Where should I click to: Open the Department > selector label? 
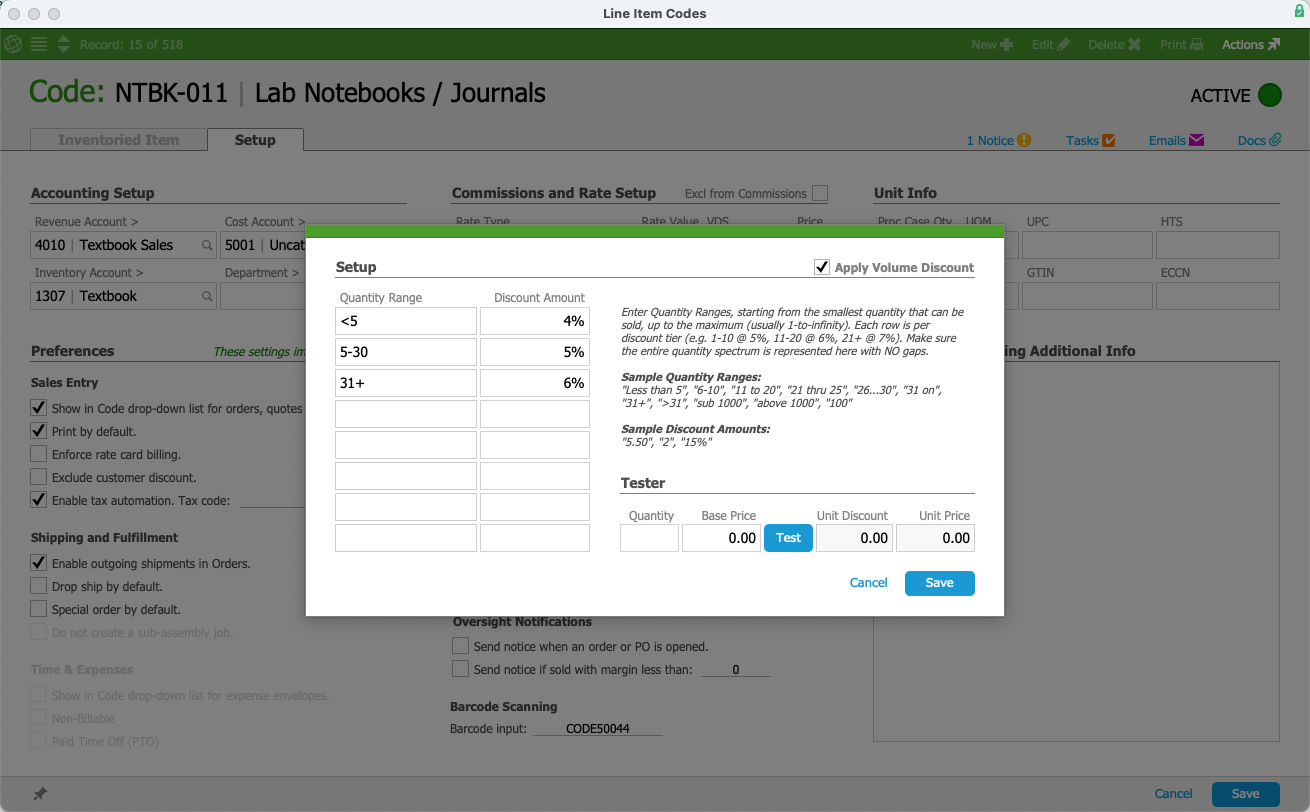pos(263,272)
